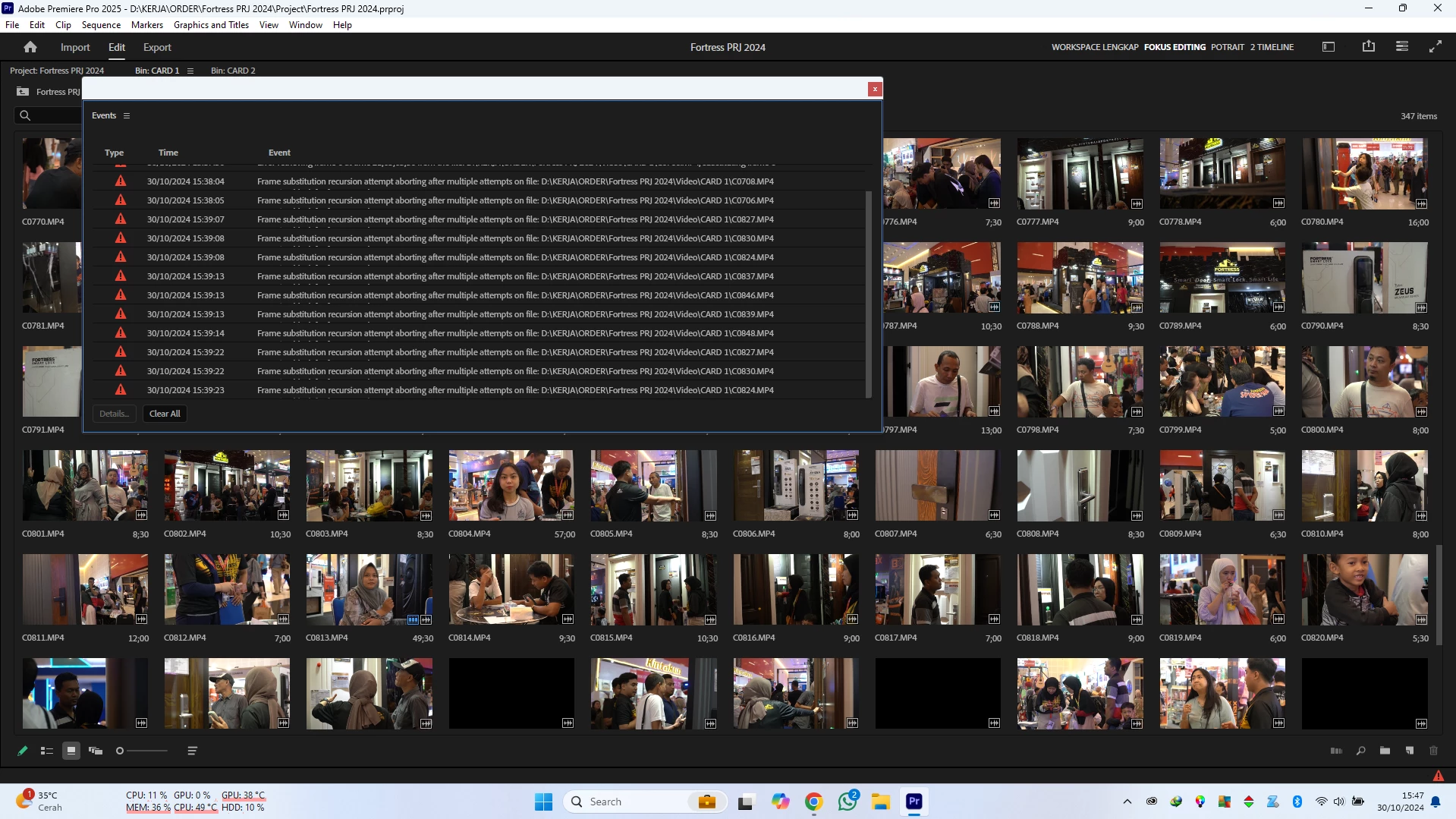Sort events by Type column header
Image resolution: width=1456 pixels, height=819 pixels.
click(114, 153)
